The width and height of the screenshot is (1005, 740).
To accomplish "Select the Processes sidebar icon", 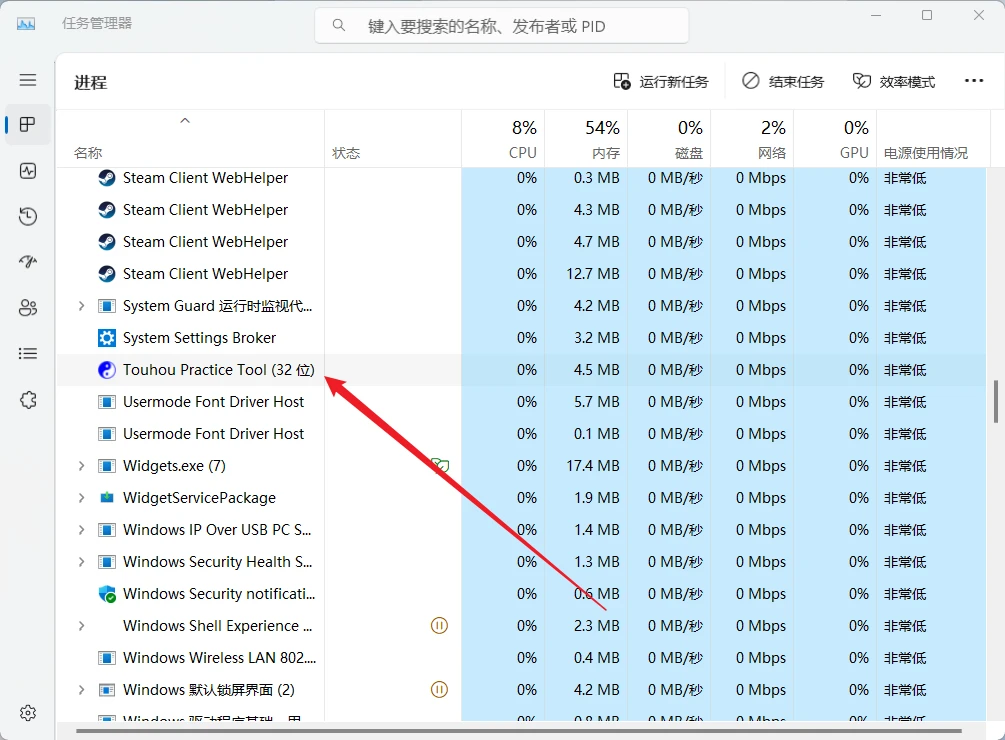I will pos(28,124).
